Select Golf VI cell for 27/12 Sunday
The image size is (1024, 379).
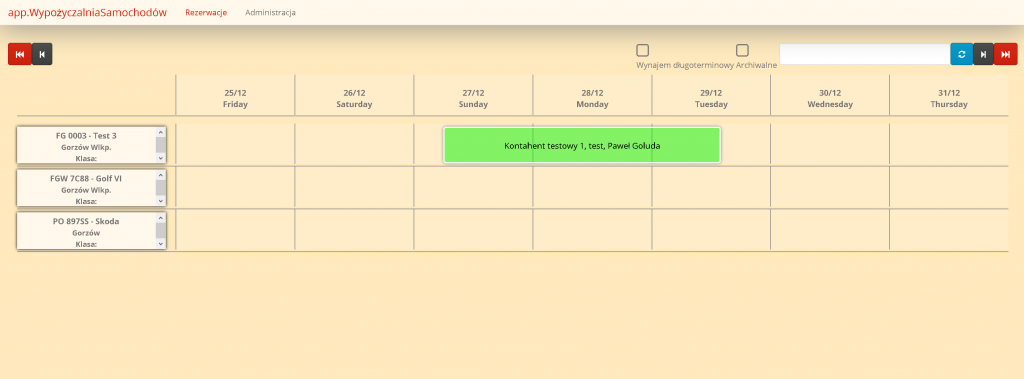(473, 188)
